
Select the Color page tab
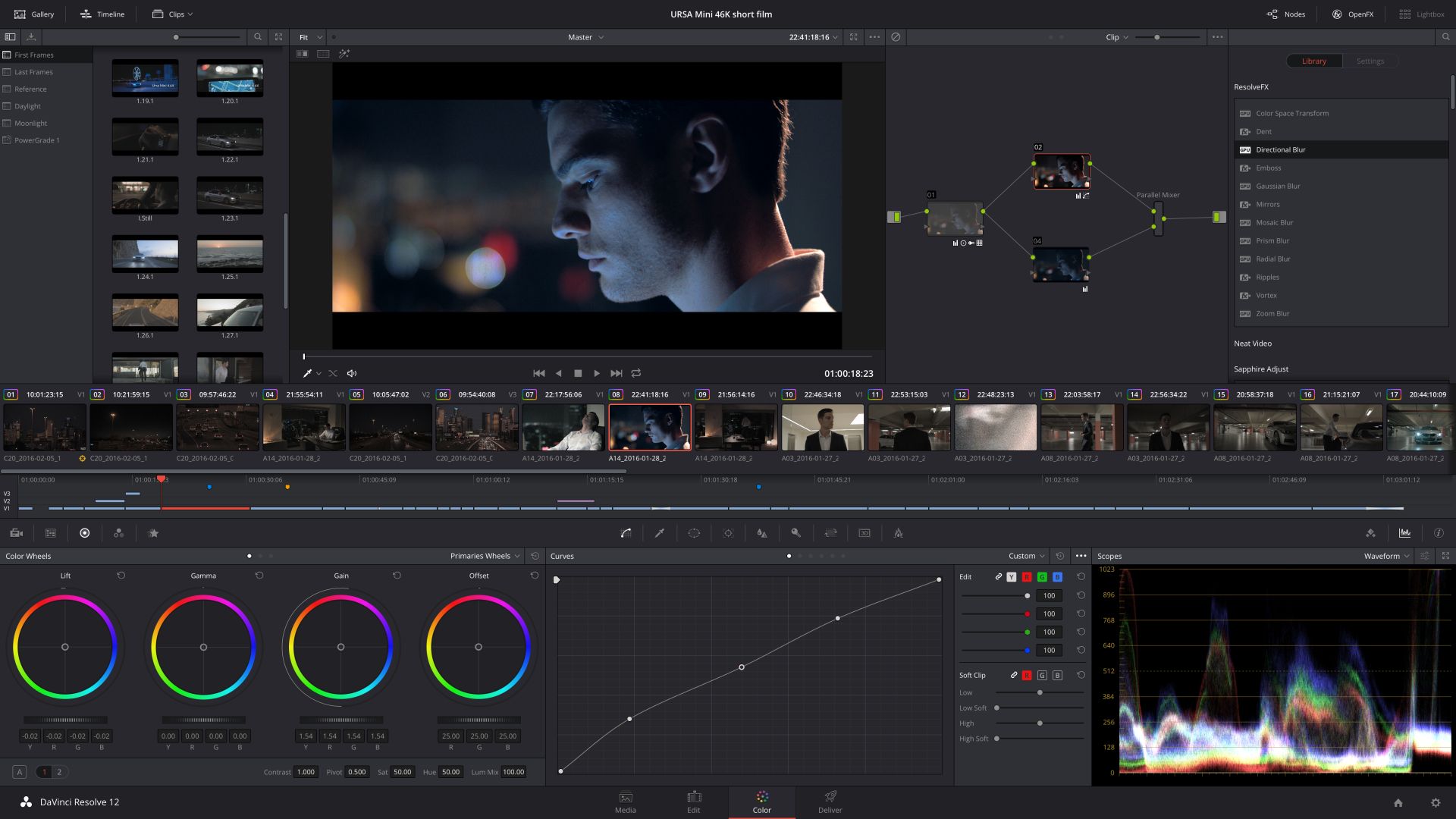(761, 801)
